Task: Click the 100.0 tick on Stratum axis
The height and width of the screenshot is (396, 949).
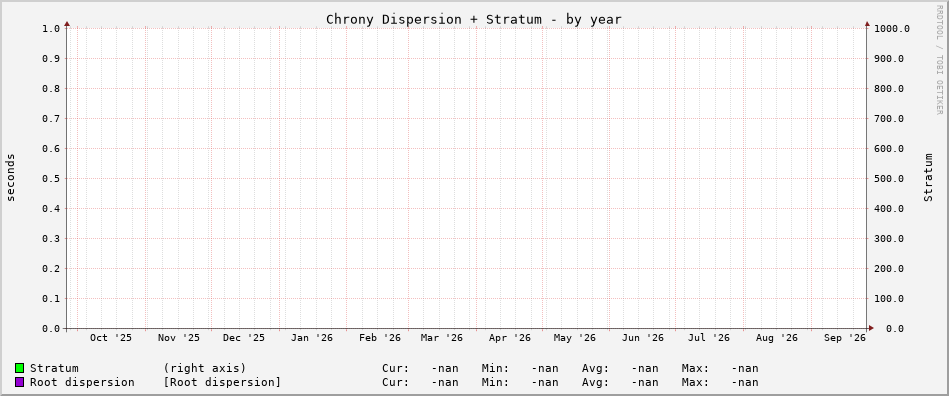Action: [x=888, y=299]
